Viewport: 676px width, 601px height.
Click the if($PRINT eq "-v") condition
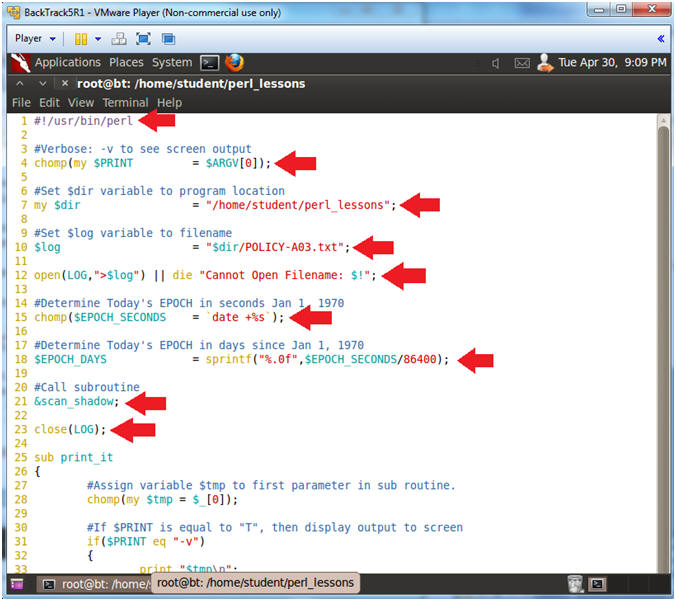click(x=146, y=542)
